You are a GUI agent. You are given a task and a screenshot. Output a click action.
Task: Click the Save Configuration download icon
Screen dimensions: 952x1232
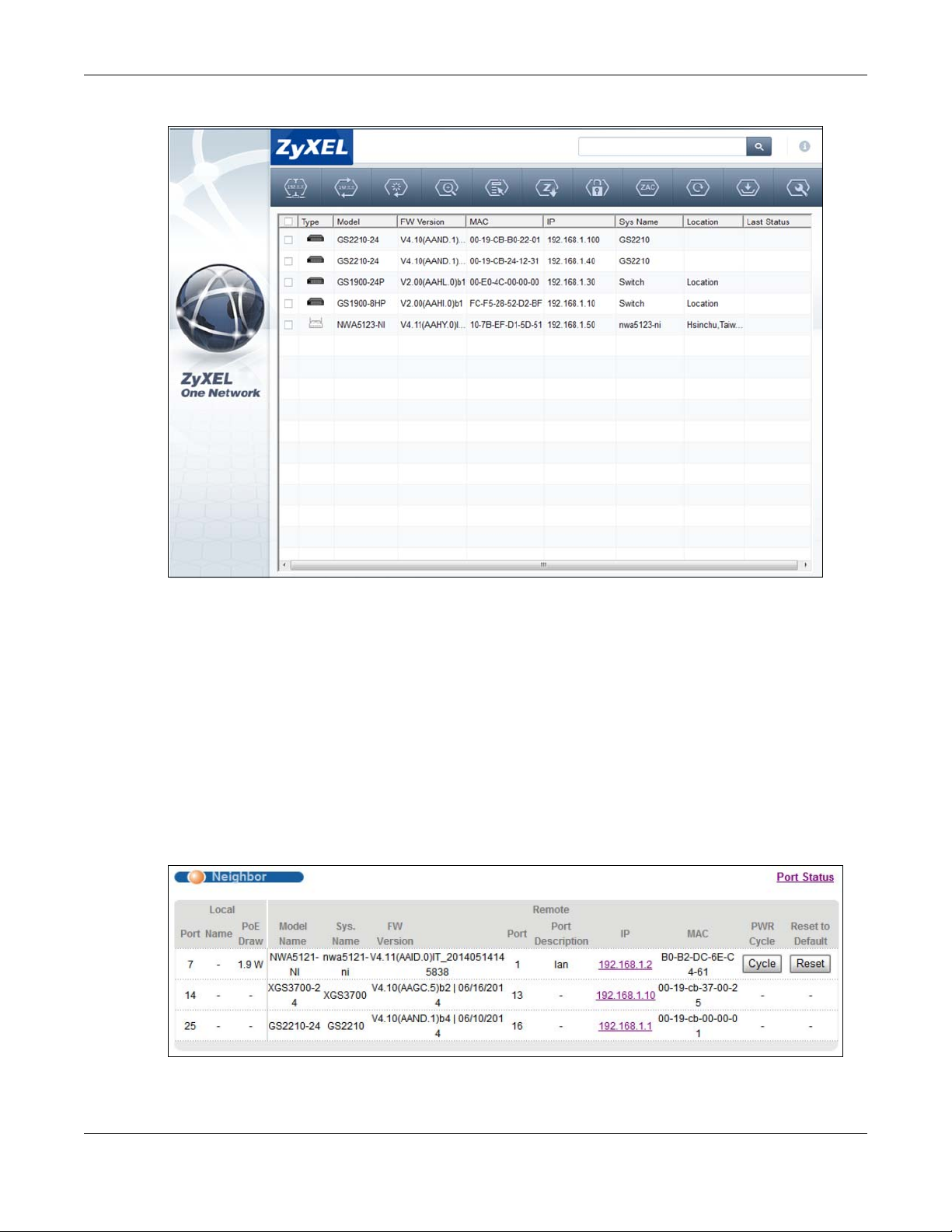(748, 187)
